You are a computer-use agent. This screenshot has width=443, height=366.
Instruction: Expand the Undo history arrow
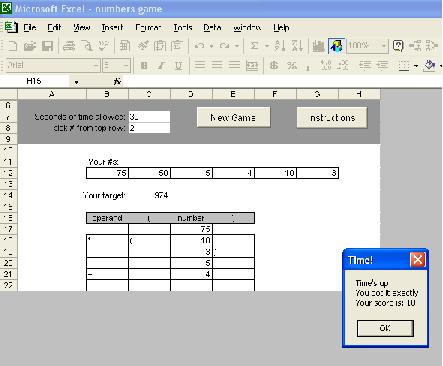(211, 46)
